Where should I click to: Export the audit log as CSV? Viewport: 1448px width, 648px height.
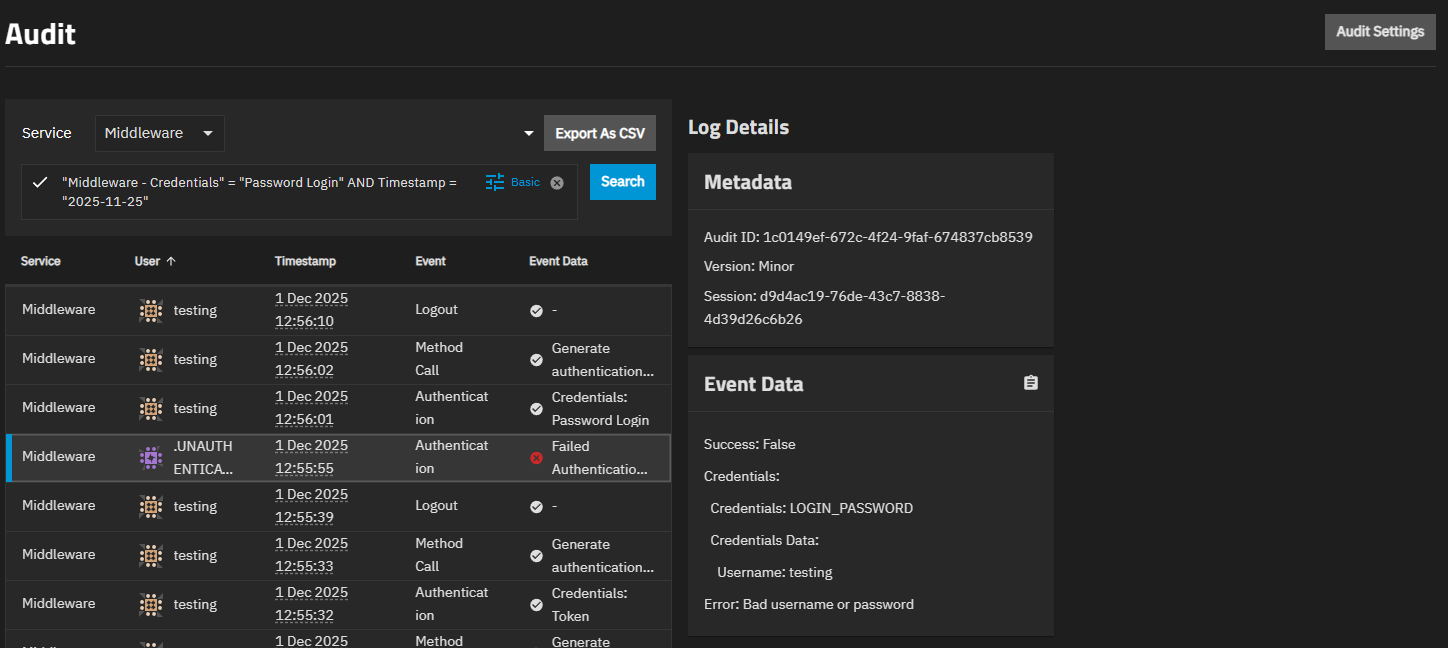[x=600, y=133]
